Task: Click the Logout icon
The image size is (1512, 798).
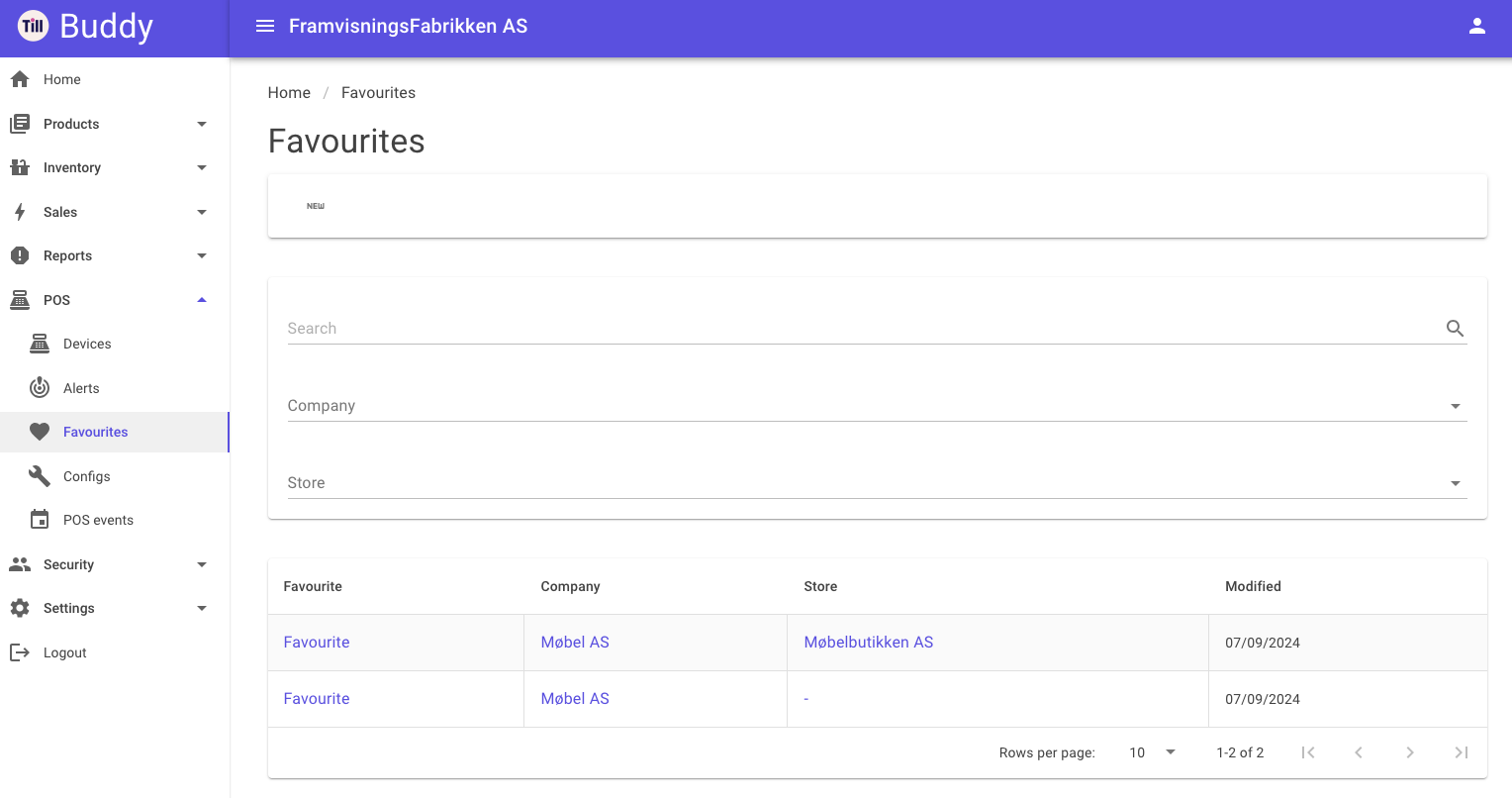Action: click(x=20, y=652)
